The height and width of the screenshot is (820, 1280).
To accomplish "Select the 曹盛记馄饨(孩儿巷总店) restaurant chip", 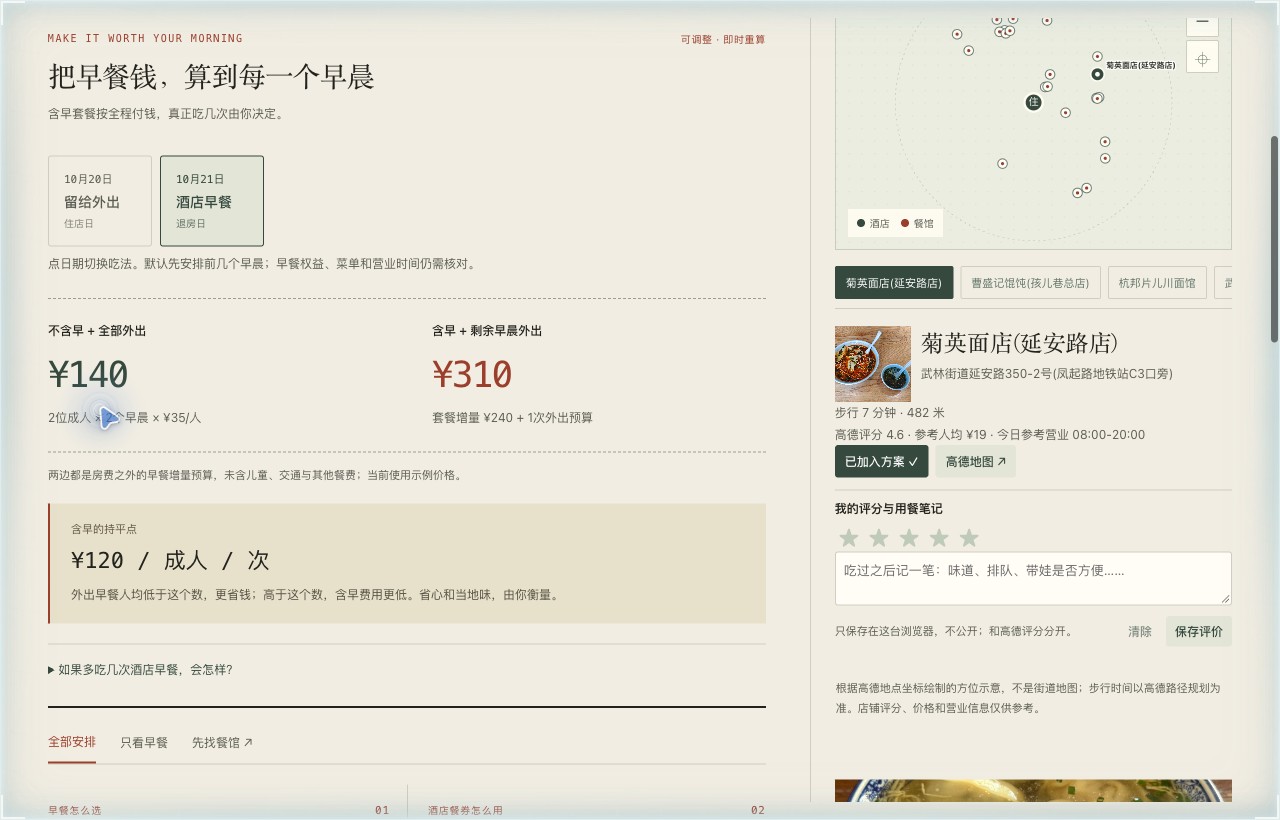I will point(1031,283).
